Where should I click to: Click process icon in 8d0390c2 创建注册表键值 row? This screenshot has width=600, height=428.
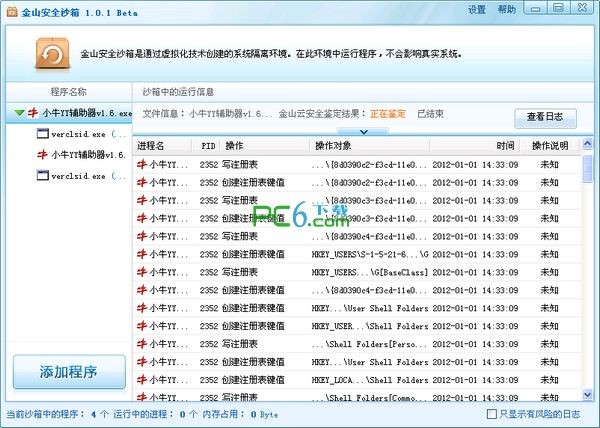[142, 182]
